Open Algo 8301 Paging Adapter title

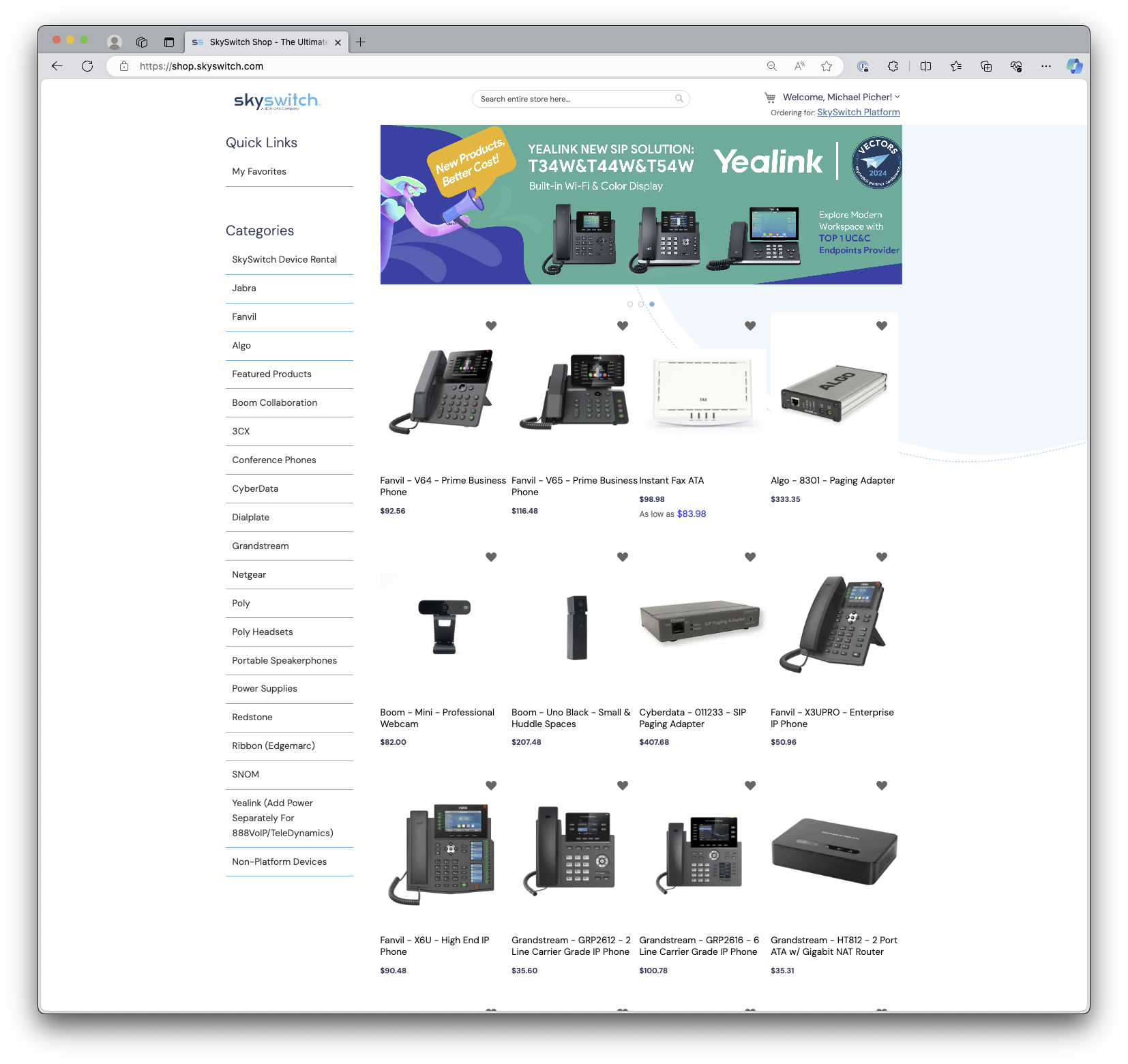click(833, 481)
